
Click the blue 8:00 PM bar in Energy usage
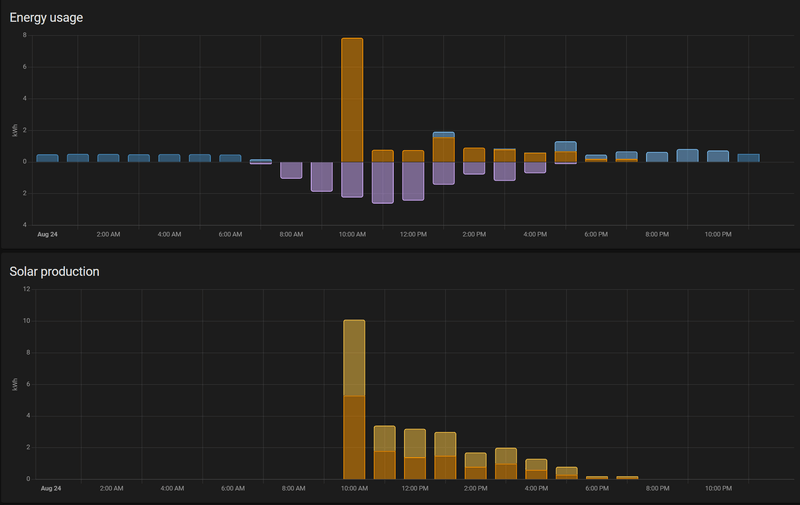tap(657, 157)
